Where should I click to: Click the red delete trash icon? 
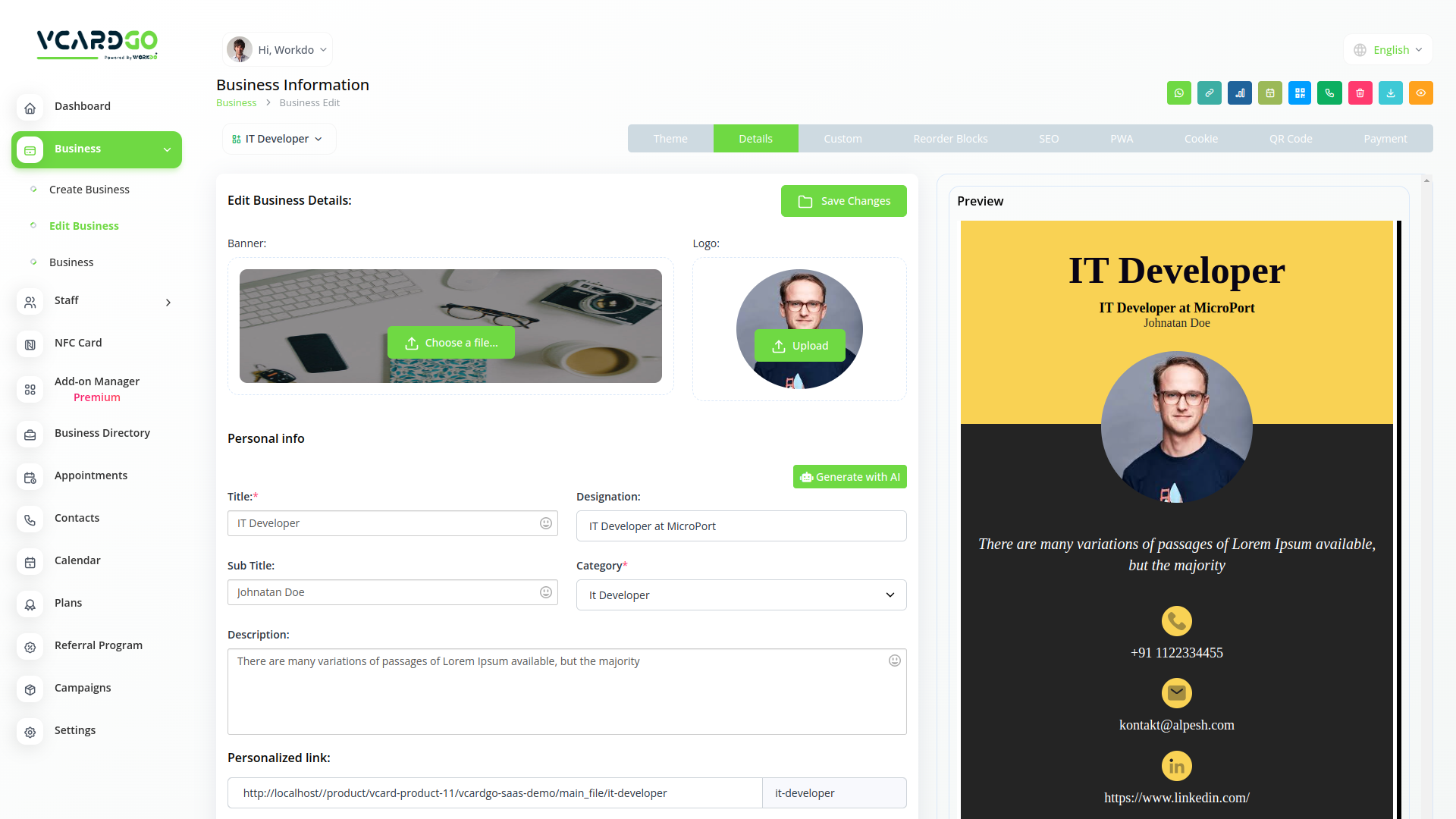(1360, 93)
